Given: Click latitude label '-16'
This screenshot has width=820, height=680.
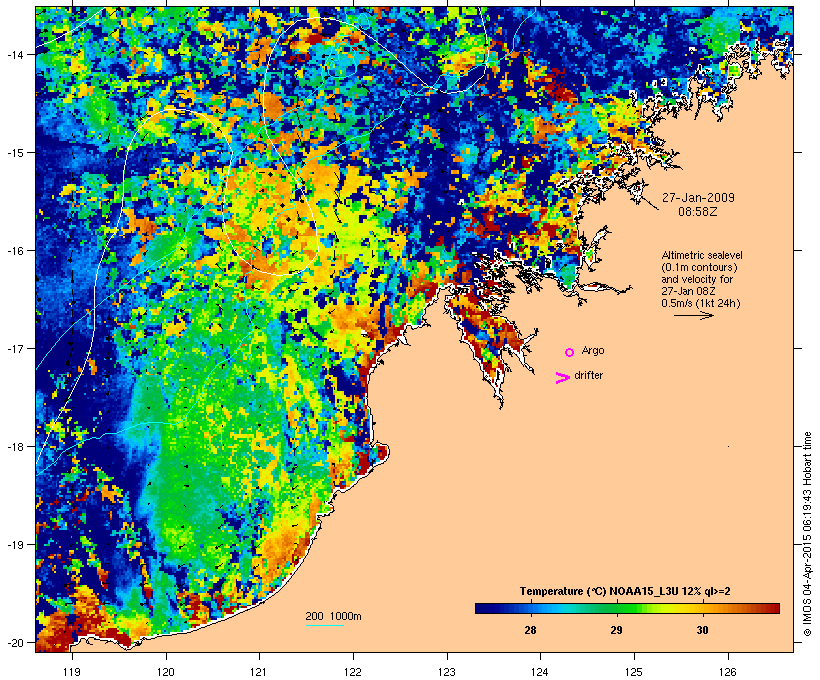Looking at the screenshot, I should 15,251.
